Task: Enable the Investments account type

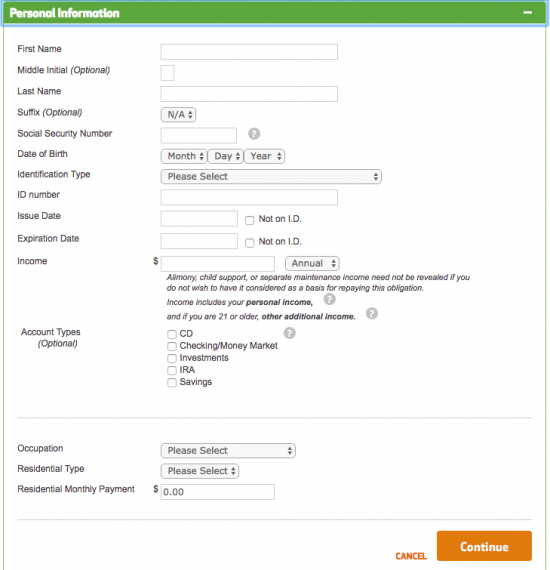Action: point(172,358)
